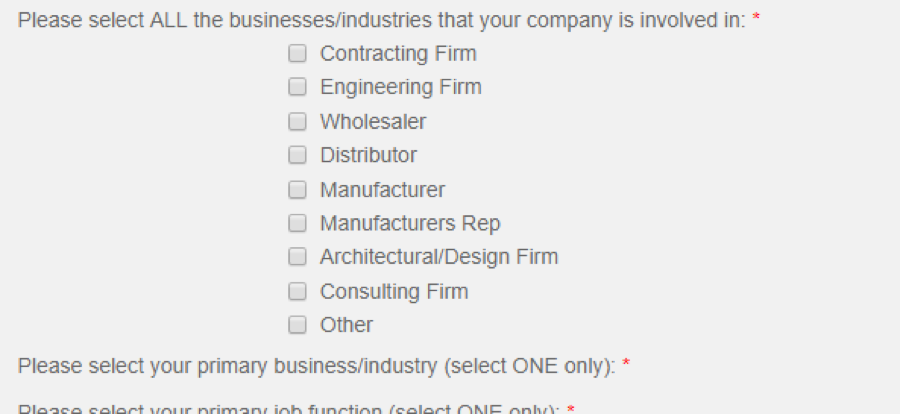This screenshot has width=900, height=414.
Task: Click the Architectural/Design Firm label text
Action: tap(439, 257)
